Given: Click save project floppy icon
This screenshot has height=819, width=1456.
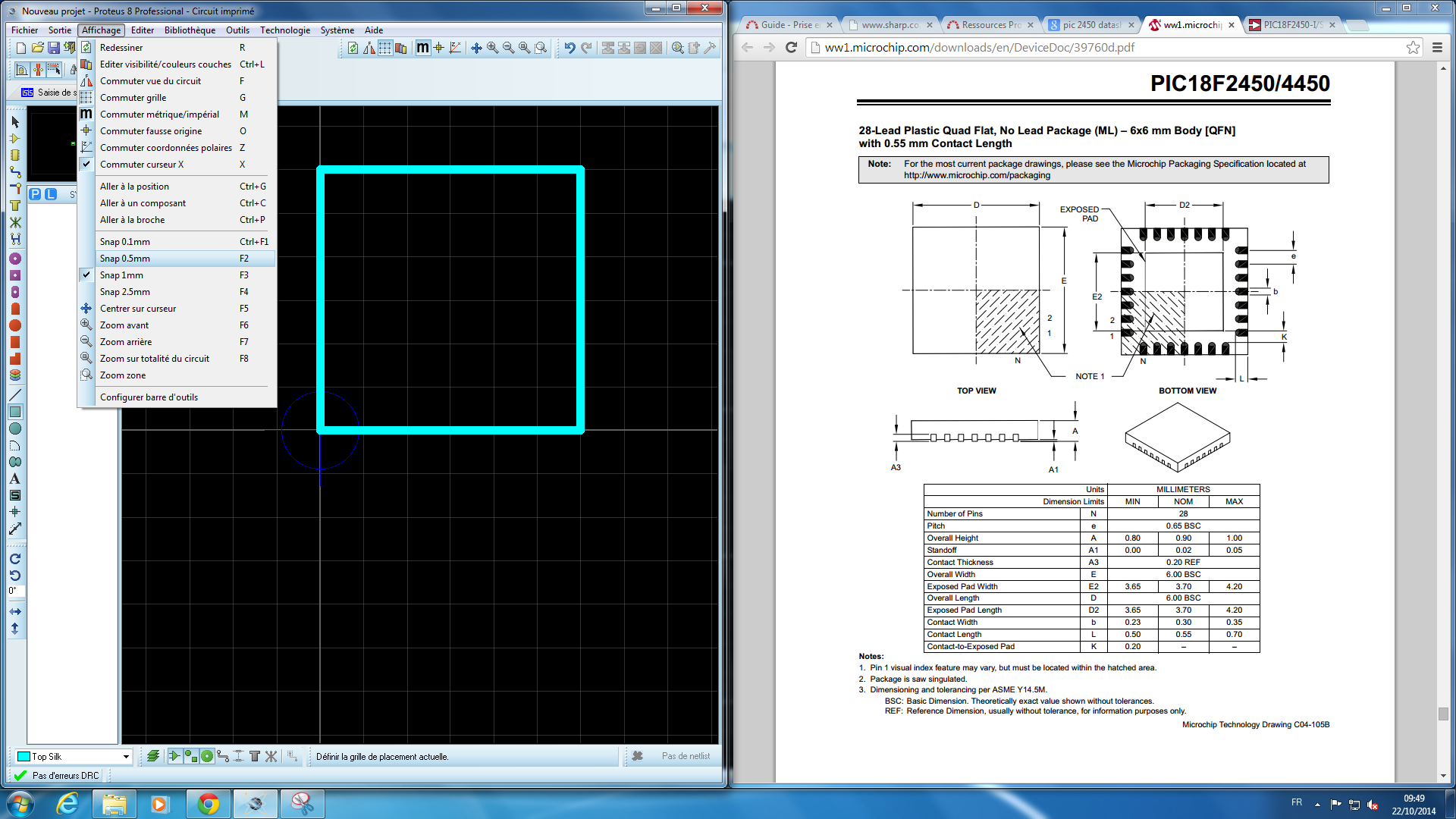Looking at the screenshot, I should (x=54, y=48).
